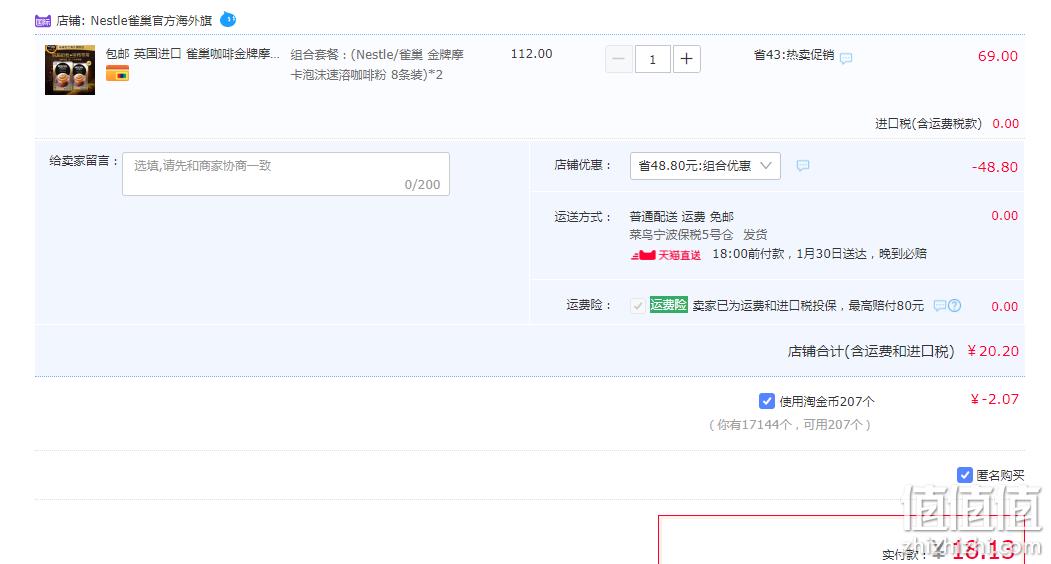Open the freight insurance help question icon
The image size is (1051, 564).
tap(954, 306)
